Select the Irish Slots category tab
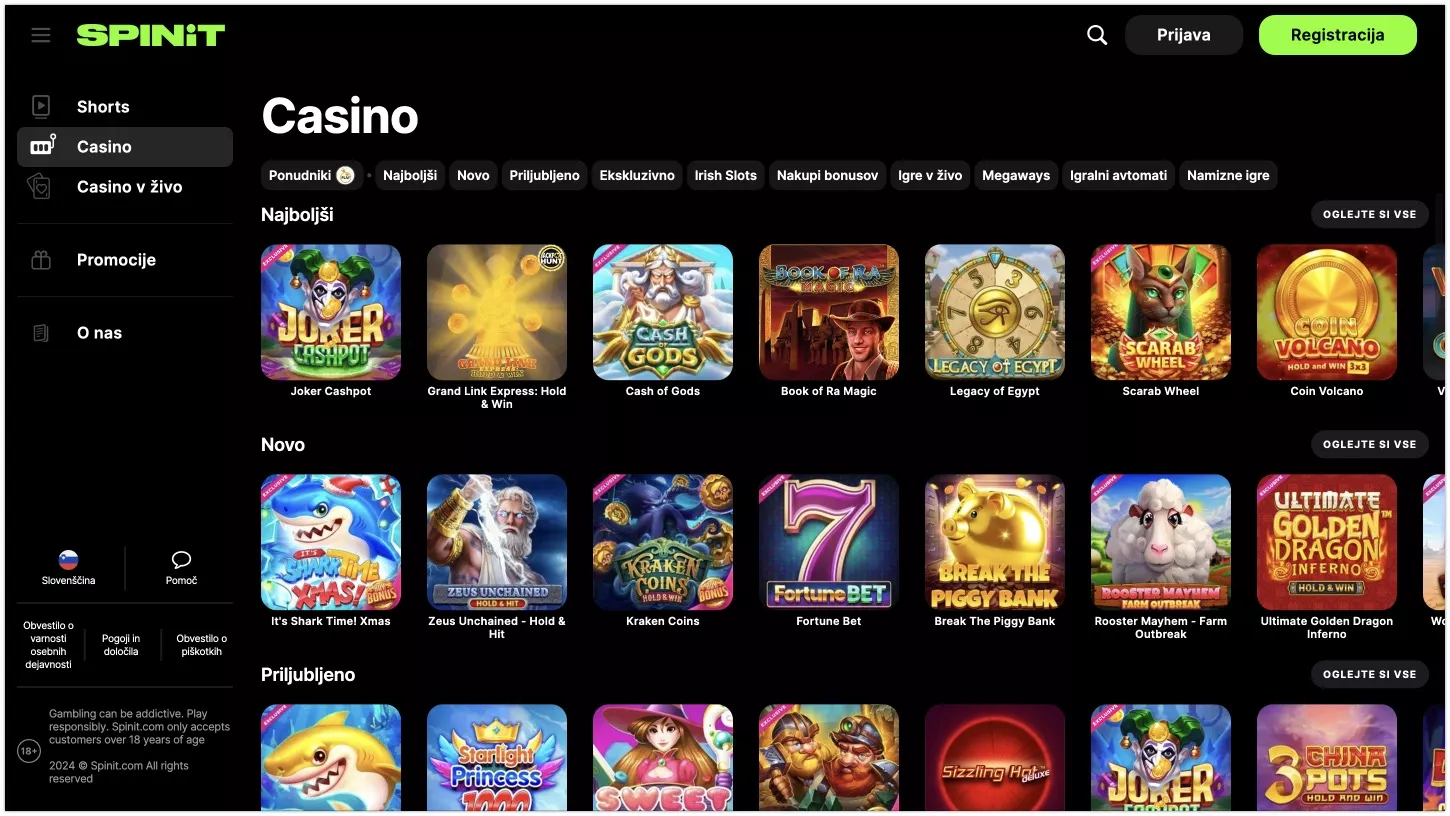This screenshot has width=1450, height=816. point(726,175)
